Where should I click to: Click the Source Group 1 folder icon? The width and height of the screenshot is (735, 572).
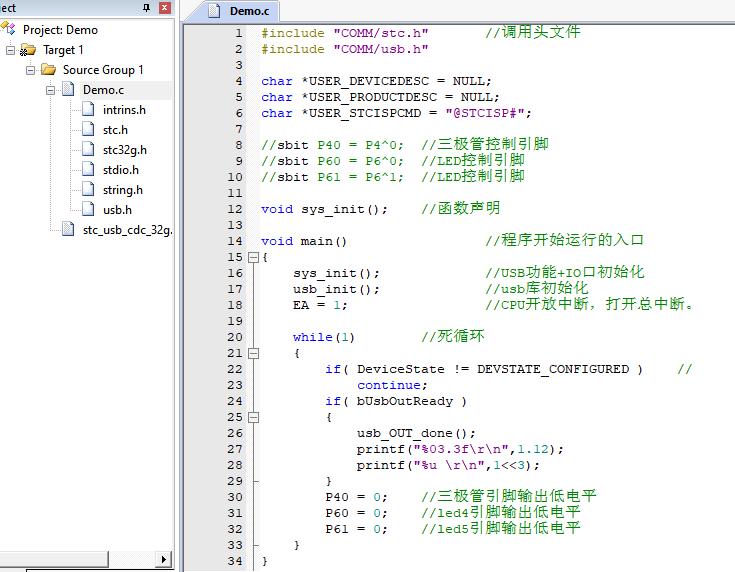click(x=48, y=70)
